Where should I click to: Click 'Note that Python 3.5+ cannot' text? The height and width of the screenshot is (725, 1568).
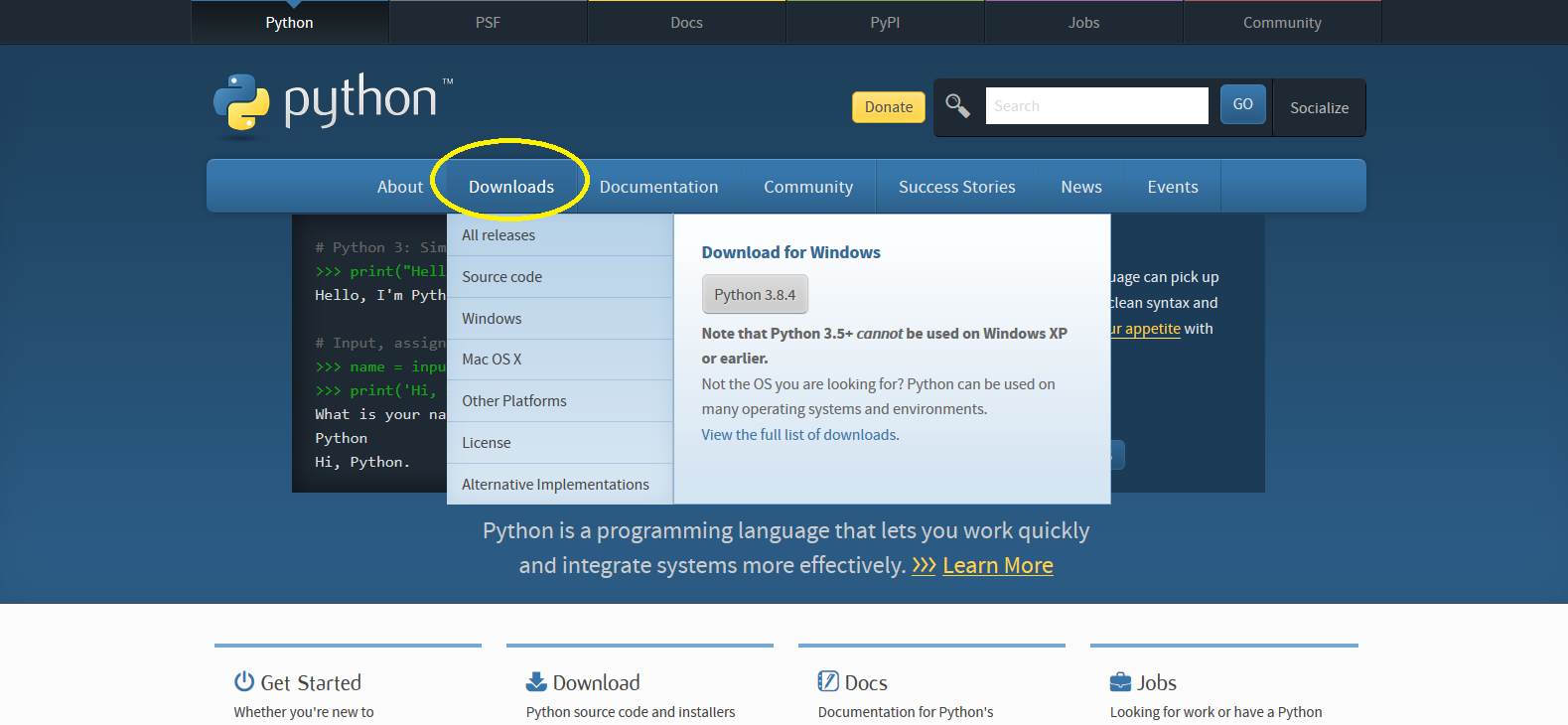pyautogui.click(x=802, y=334)
